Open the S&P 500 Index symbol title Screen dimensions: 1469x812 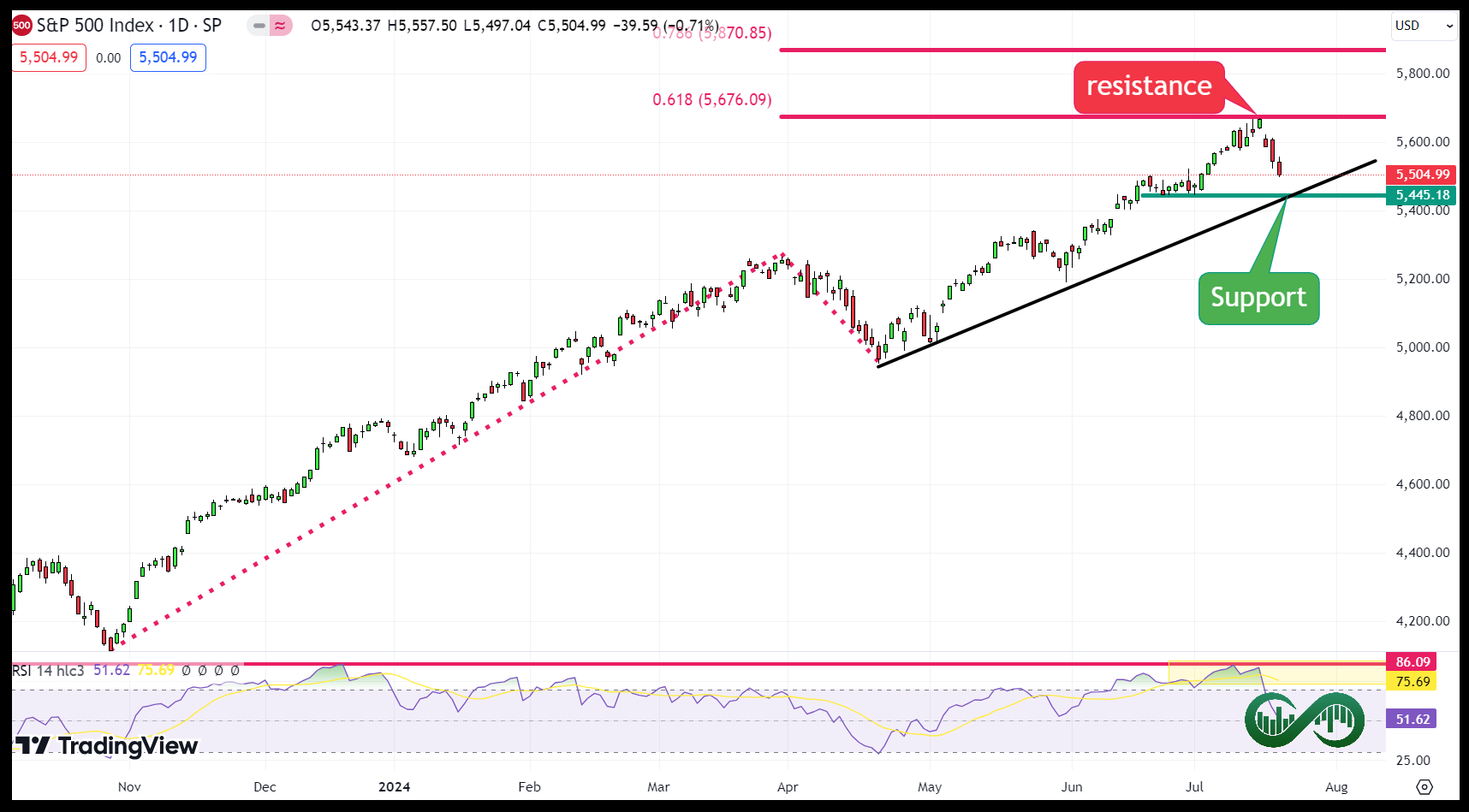tap(129, 26)
